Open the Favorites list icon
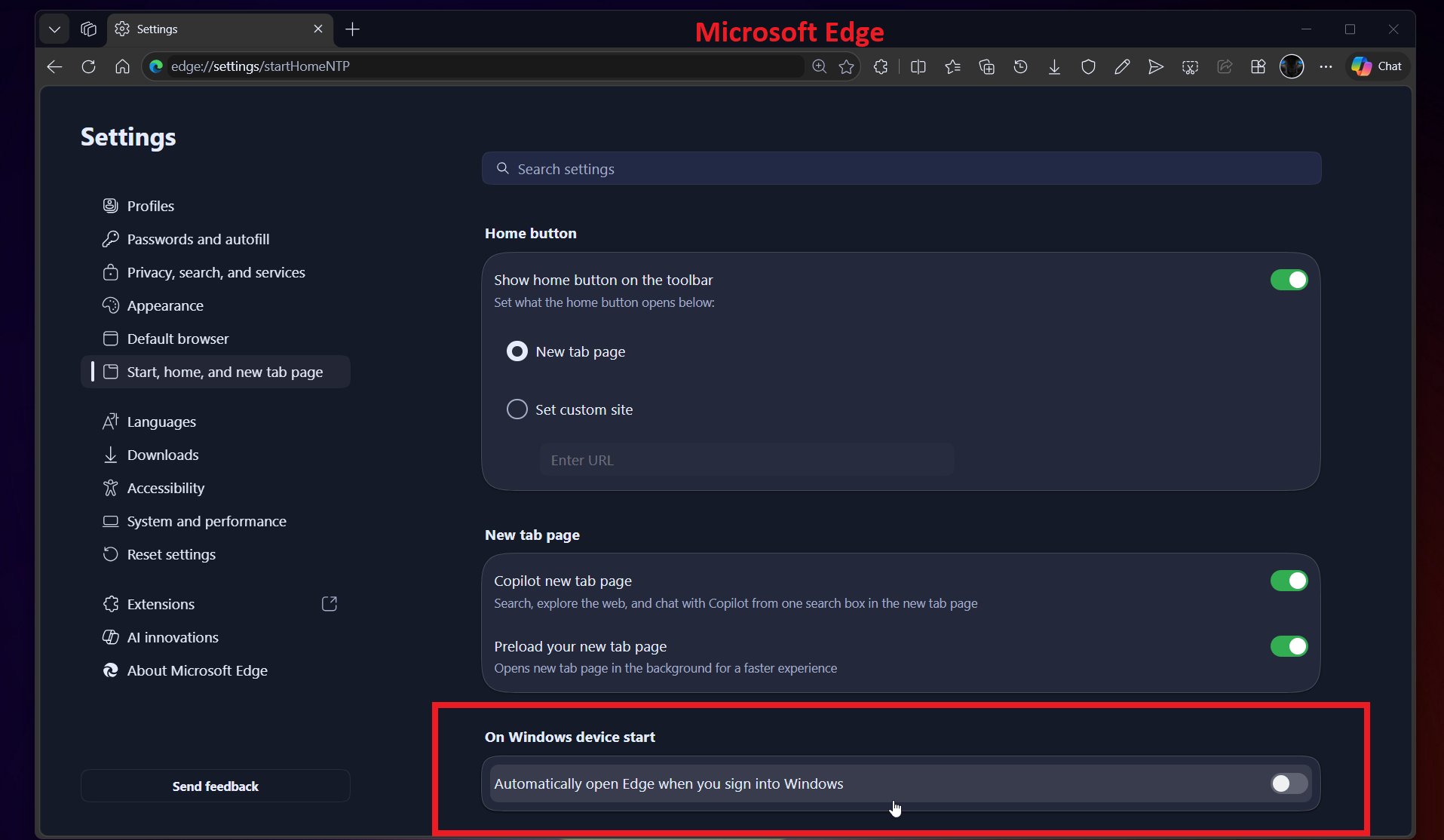This screenshot has height=840, width=1444. click(952, 66)
